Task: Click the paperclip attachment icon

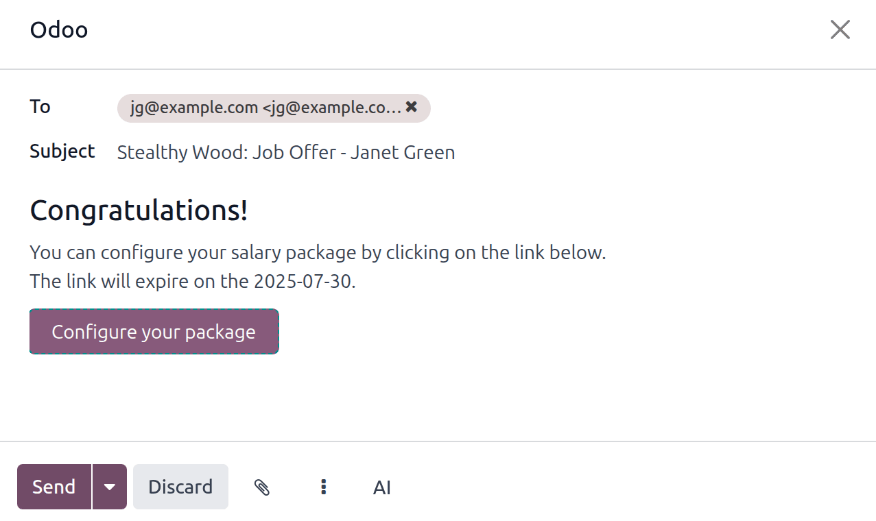Action: (262, 487)
